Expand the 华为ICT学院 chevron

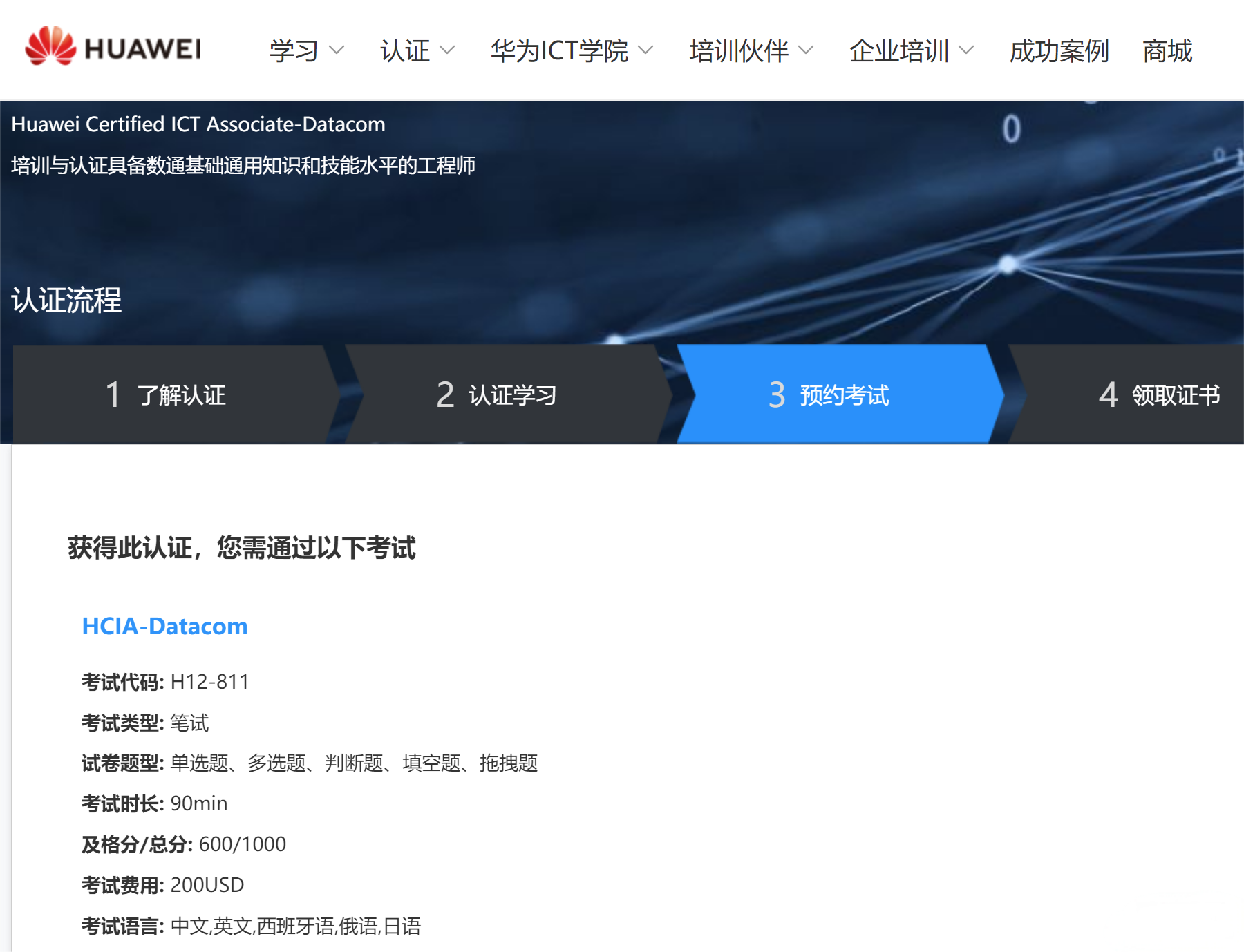645,50
